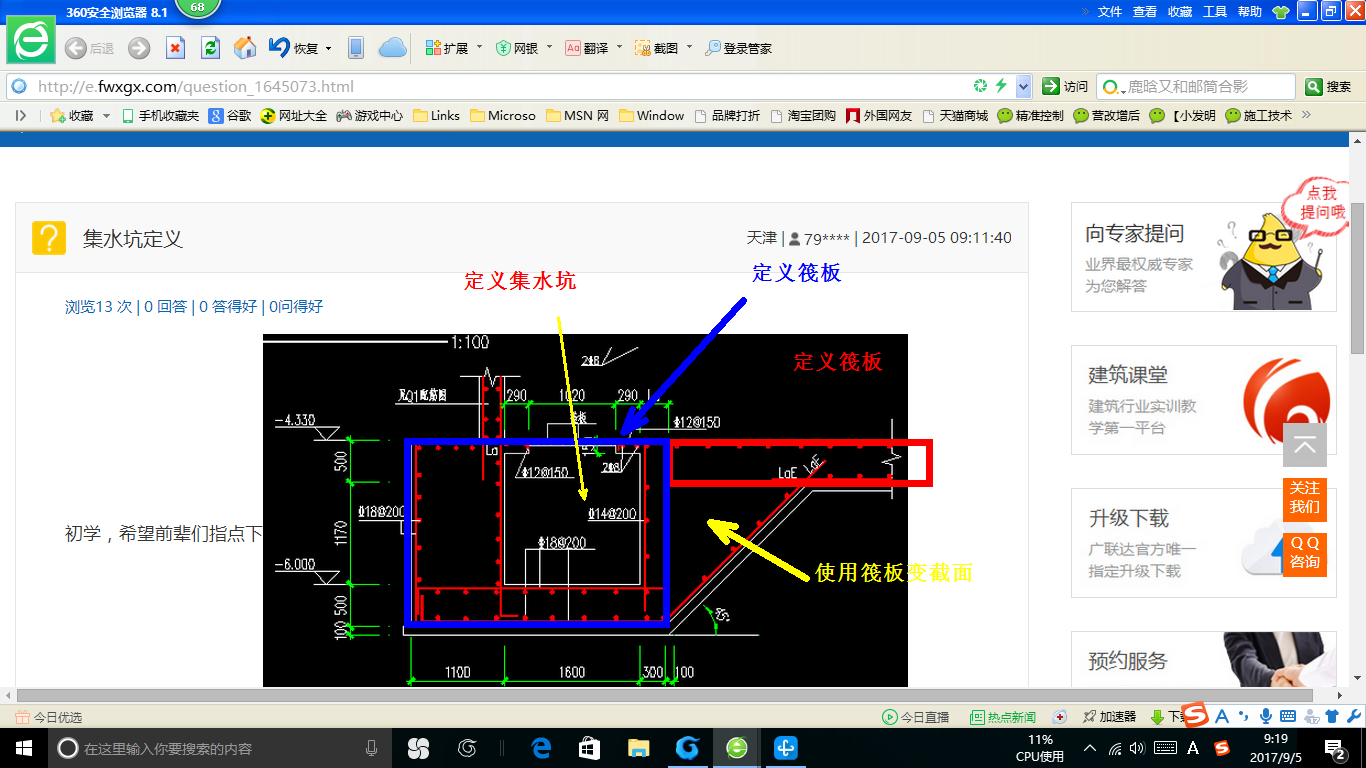Viewport: 1366px width, 768px height.
Task: Click the 翻译 translate tool
Action: click(x=587, y=48)
